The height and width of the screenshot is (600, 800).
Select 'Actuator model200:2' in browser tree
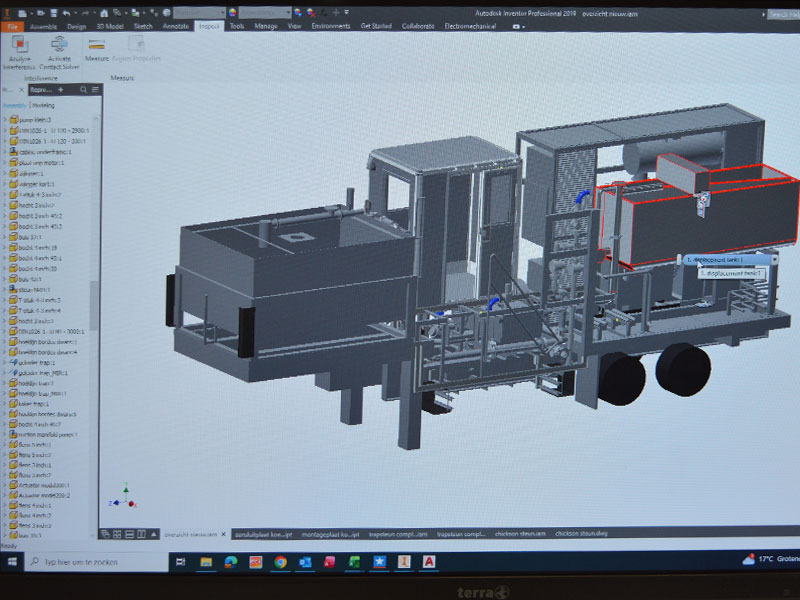(x=40, y=495)
